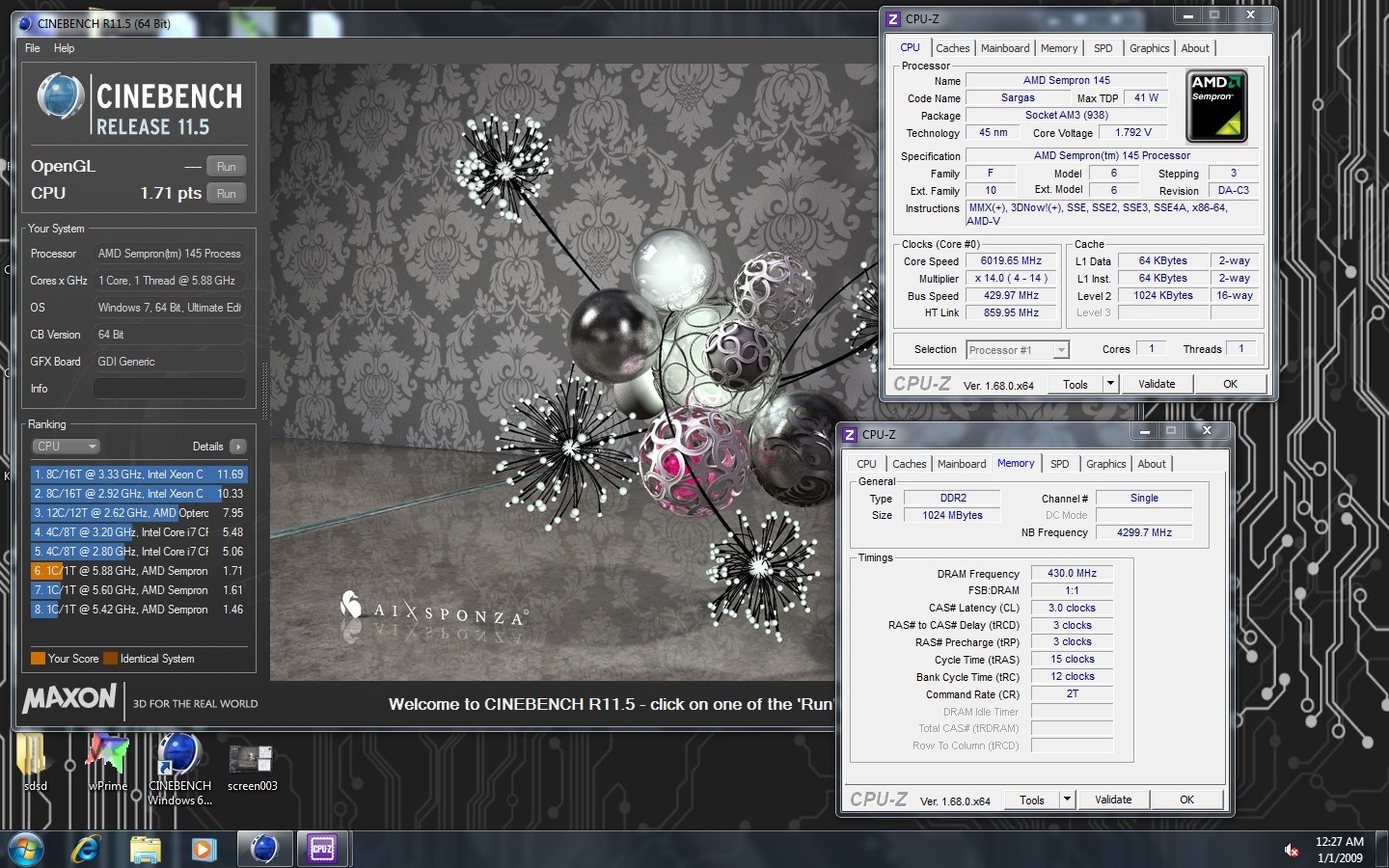Minimize the lower CPU-Z window
Viewport: 1389px width, 868px height.
pos(1144,431)
